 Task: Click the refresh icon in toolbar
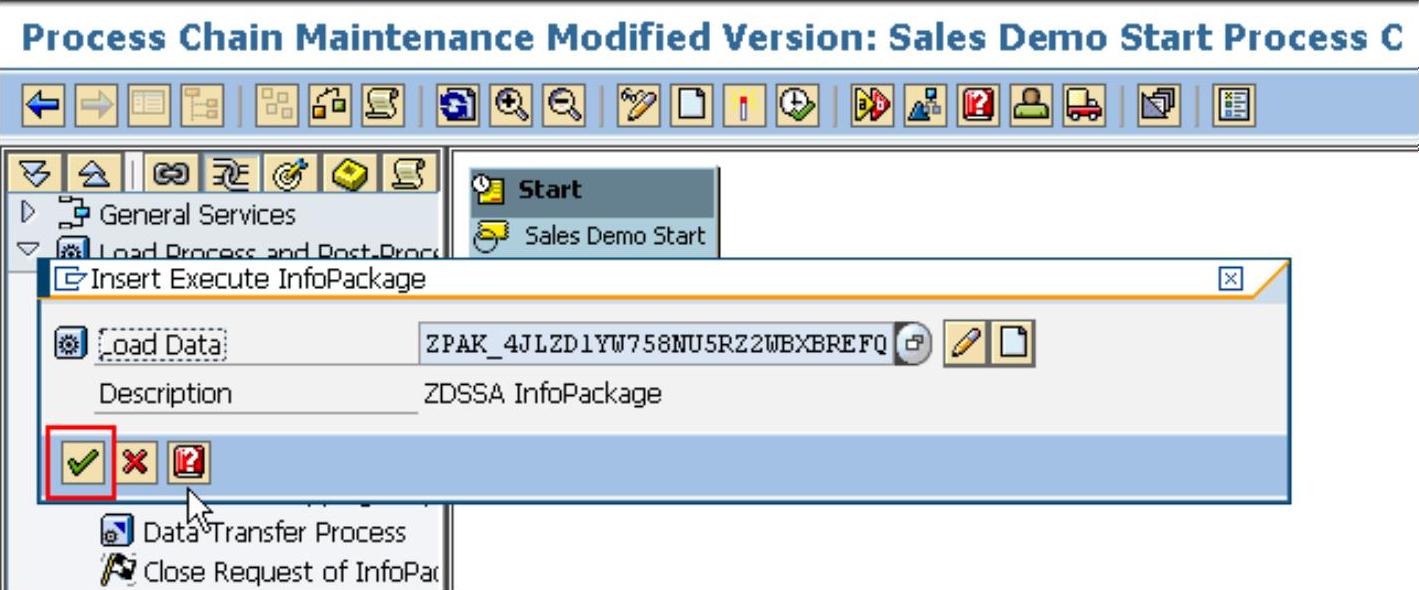coord(459,105)
